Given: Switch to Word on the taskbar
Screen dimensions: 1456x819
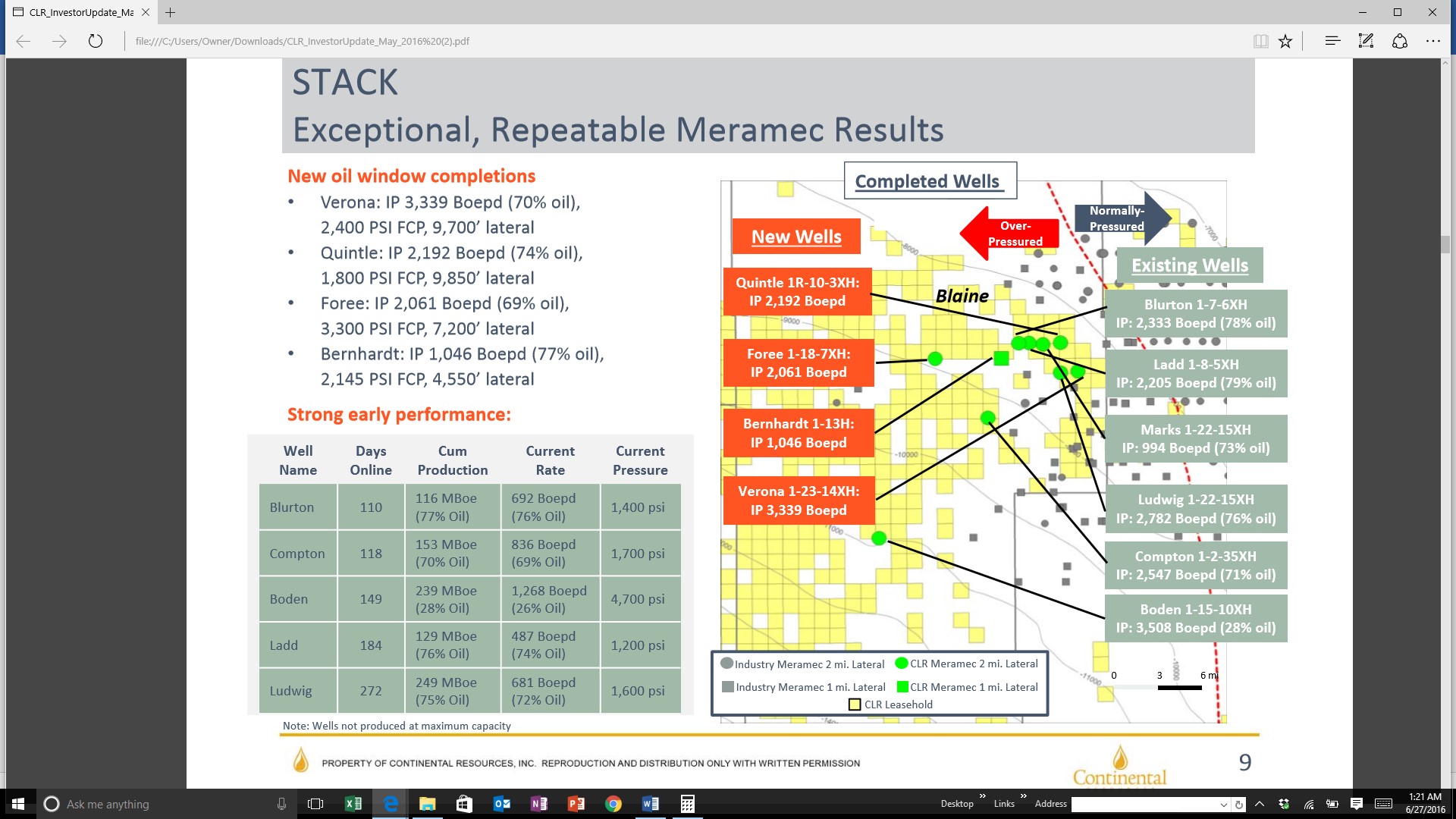Looking at the screenshot, I should point(650,804).
